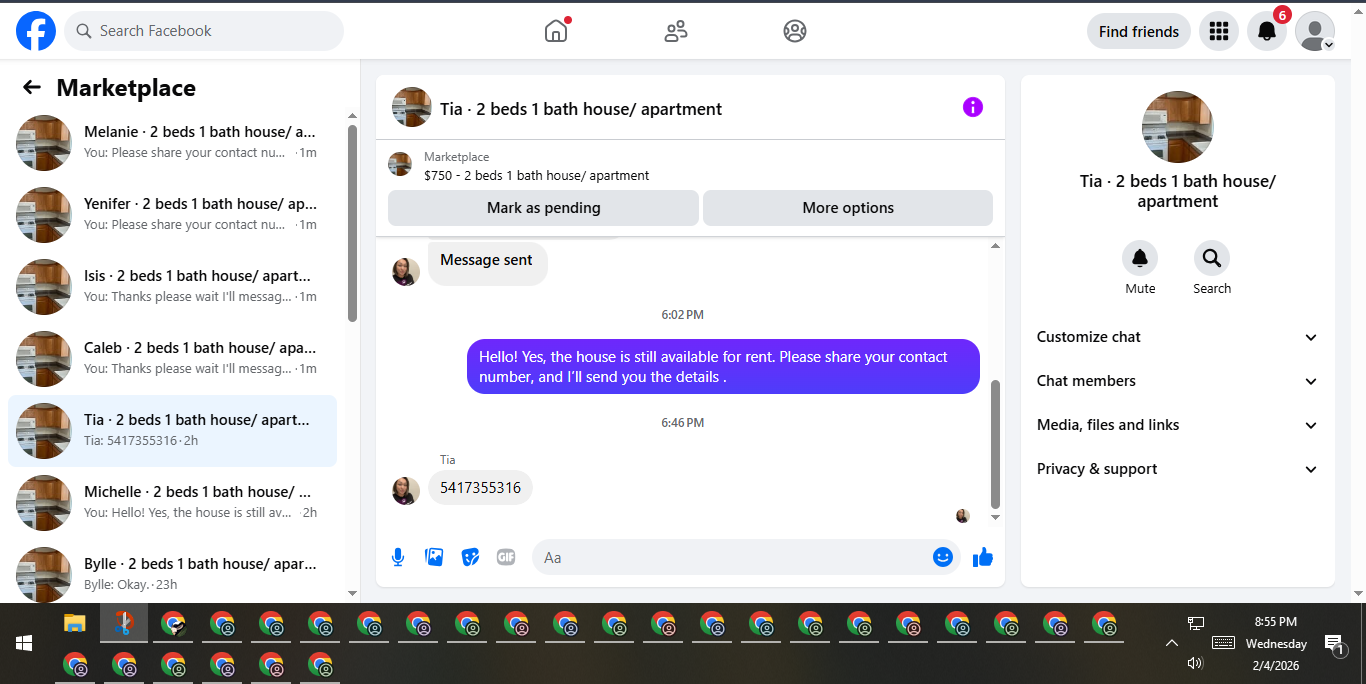Open the Friends tab in top navigation
Screen dimensions: 1366x684
coord(676,31)
